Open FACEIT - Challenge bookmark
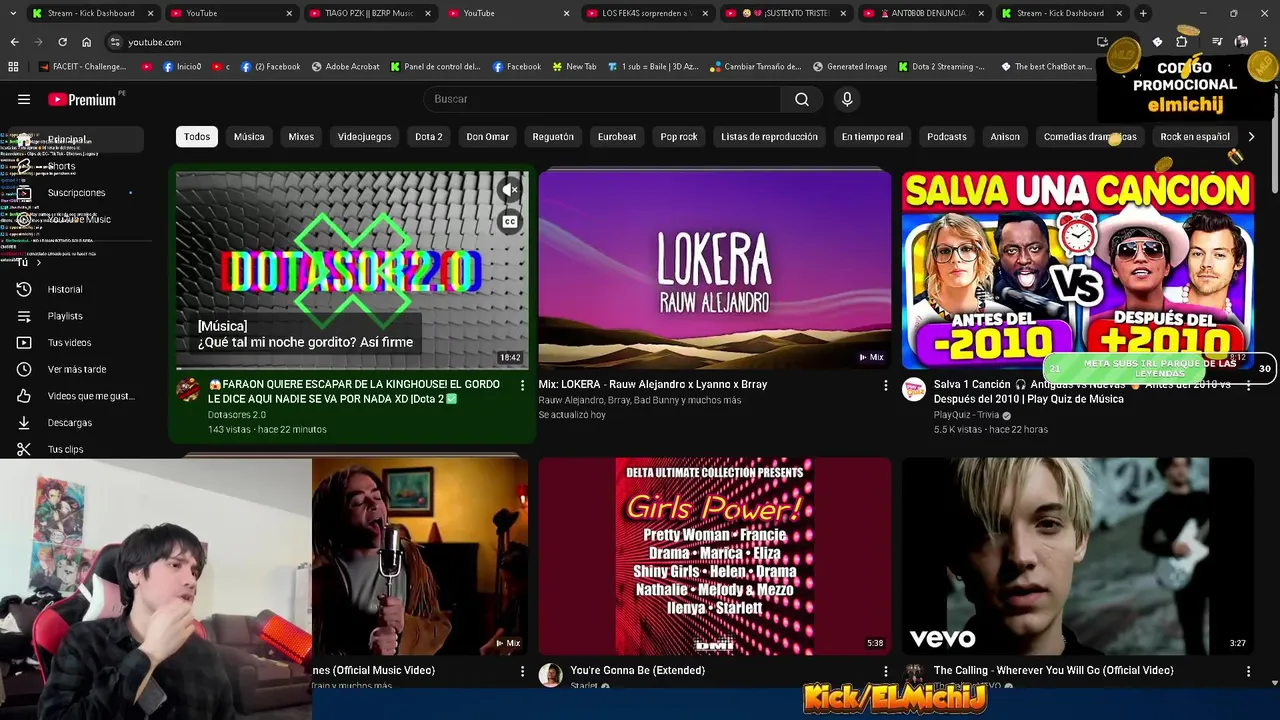 [x=83, y=67]
